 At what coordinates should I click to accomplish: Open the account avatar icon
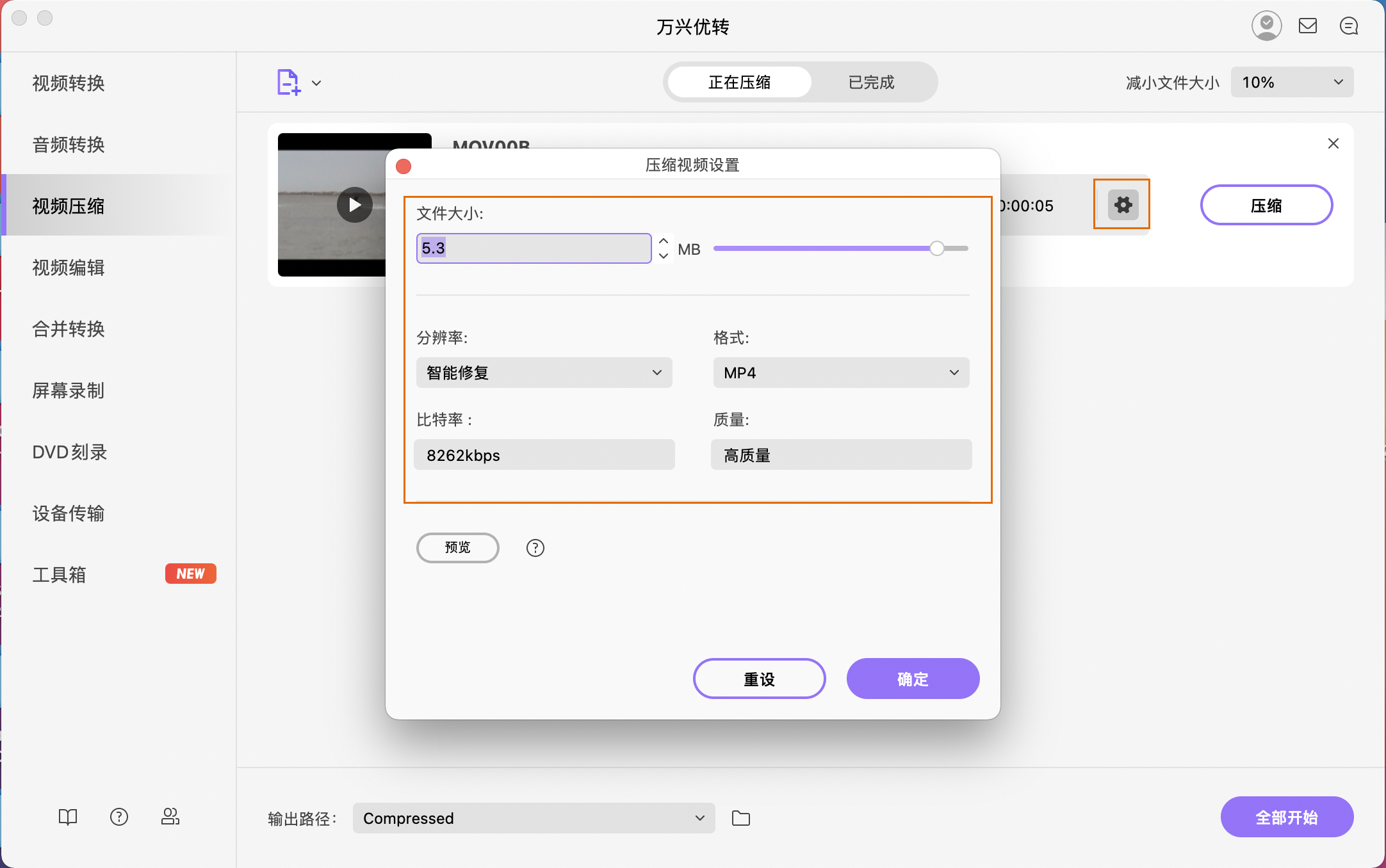point(1268,26)
